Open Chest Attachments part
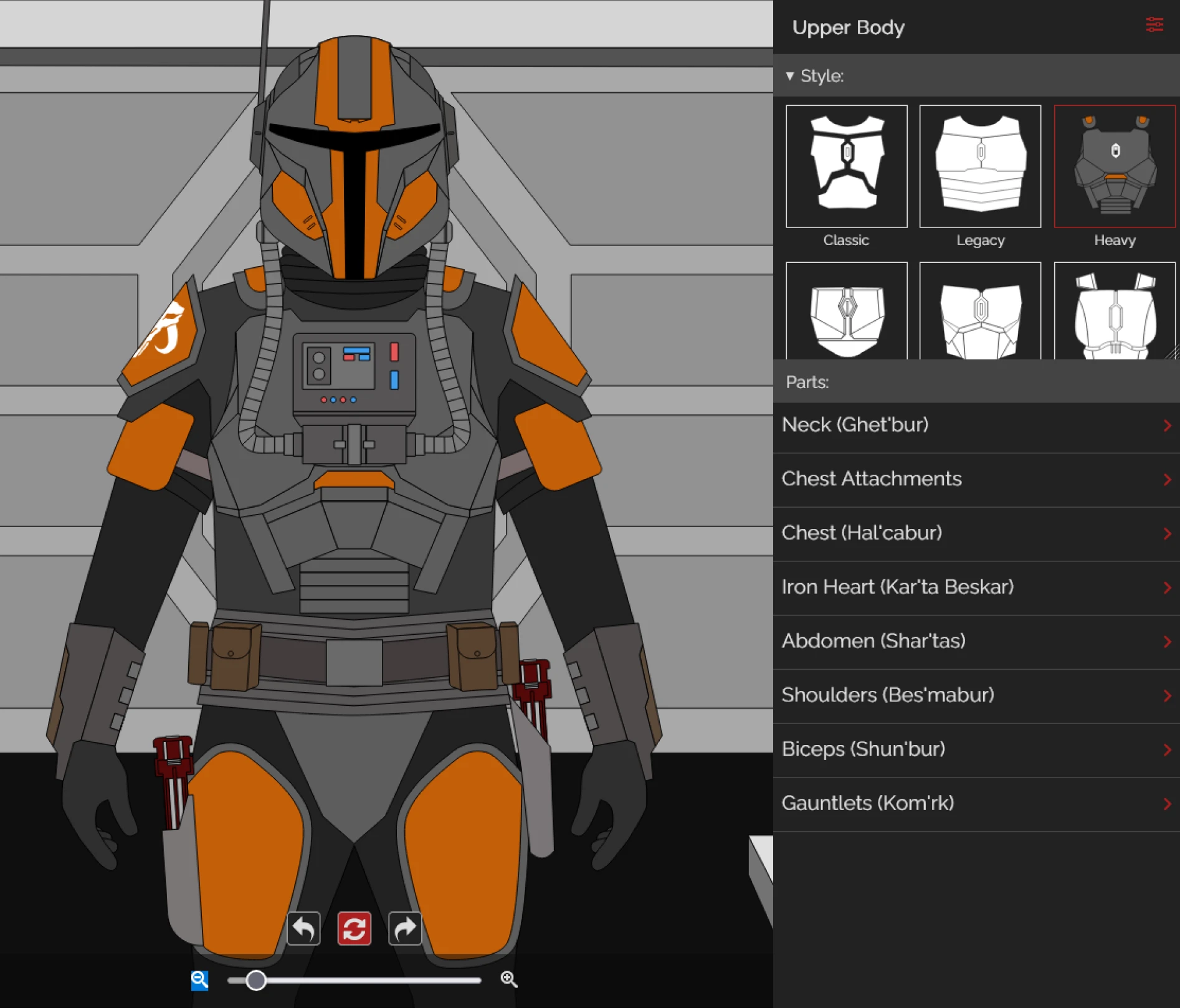Viewport: 1180px width, 1008px height. click(x=976, y=480)
